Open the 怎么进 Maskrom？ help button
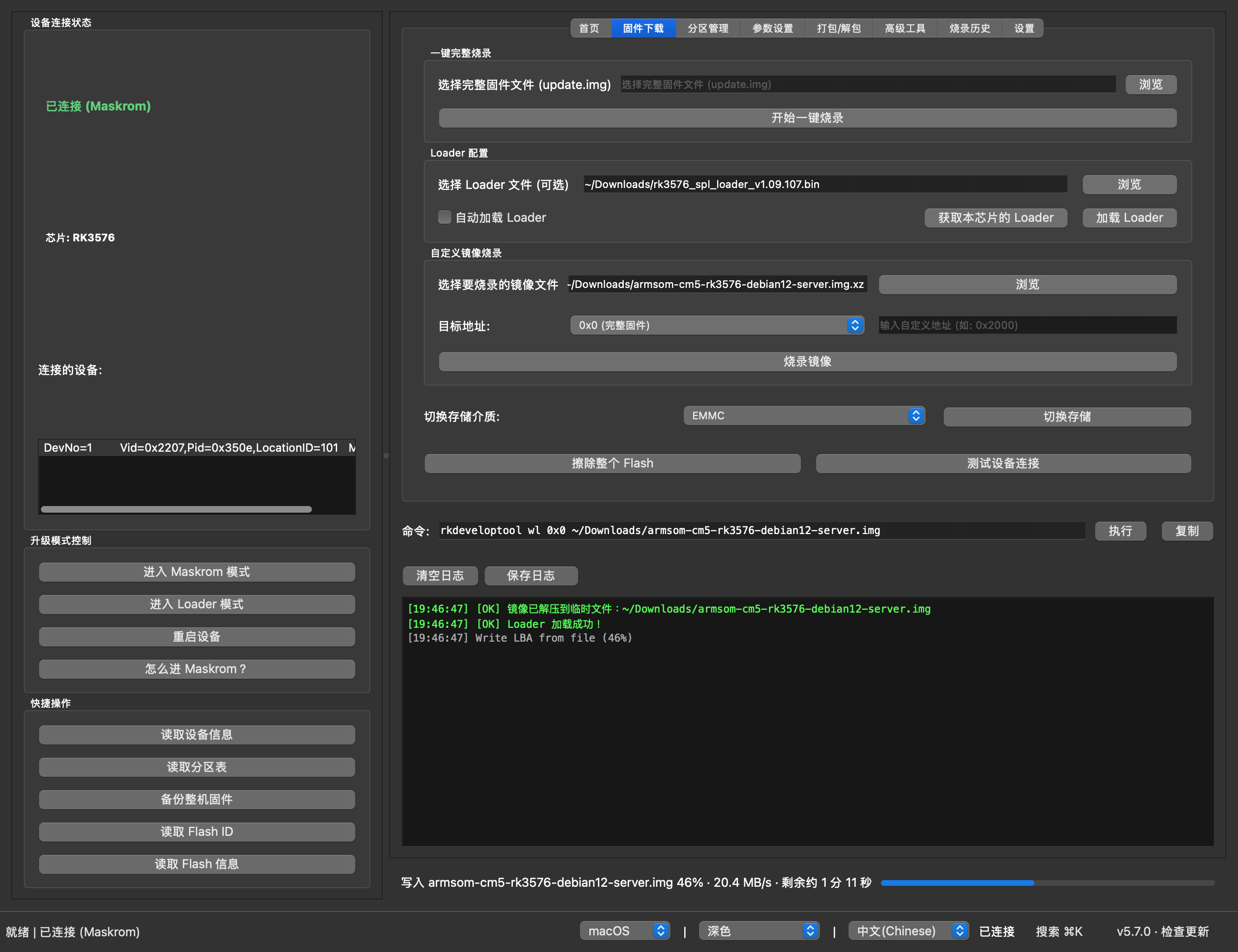This screenshot has width=1238, height=952. pos(197,669)
